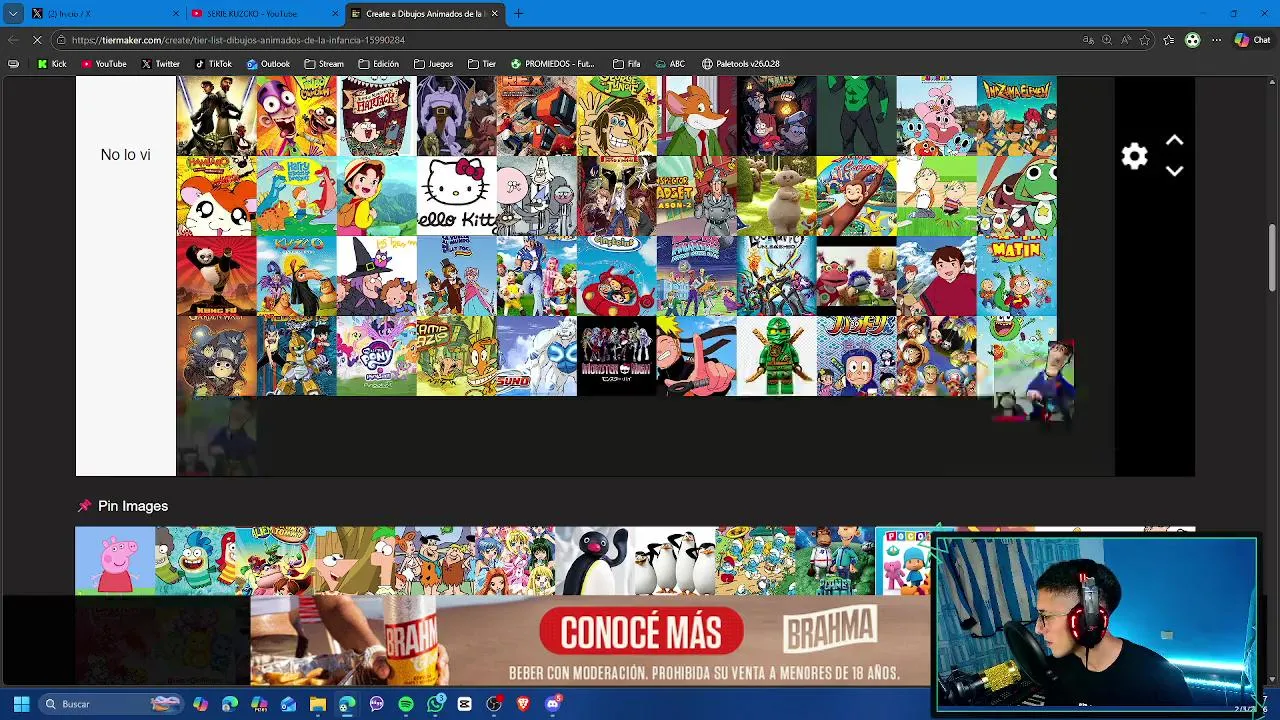This screenshot has height=720, width=1280.
Task: Open the Twitter bookmark
Action: click(x=160, y=64)
